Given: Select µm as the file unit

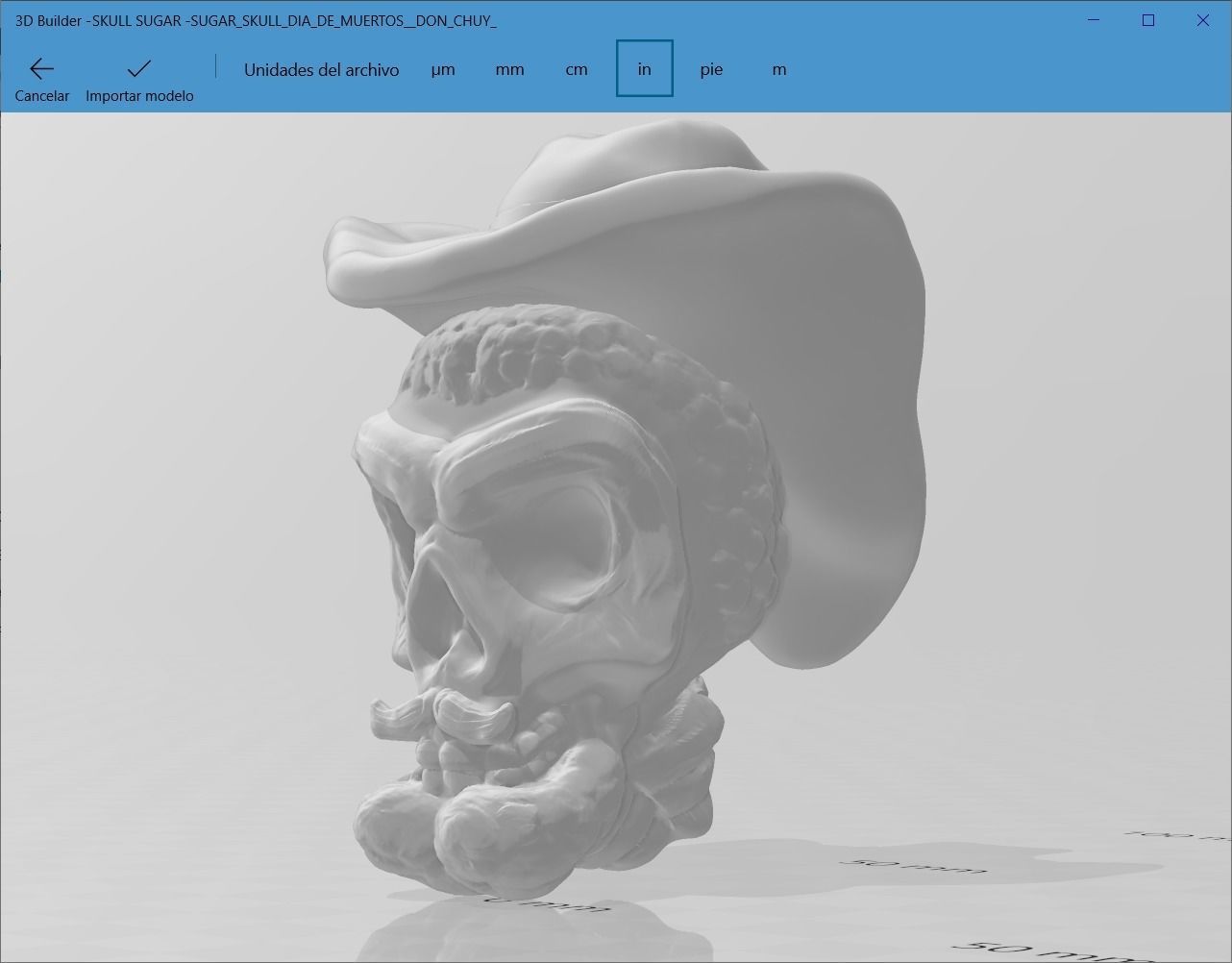Looking at the screenshot, I should [443, 68].
